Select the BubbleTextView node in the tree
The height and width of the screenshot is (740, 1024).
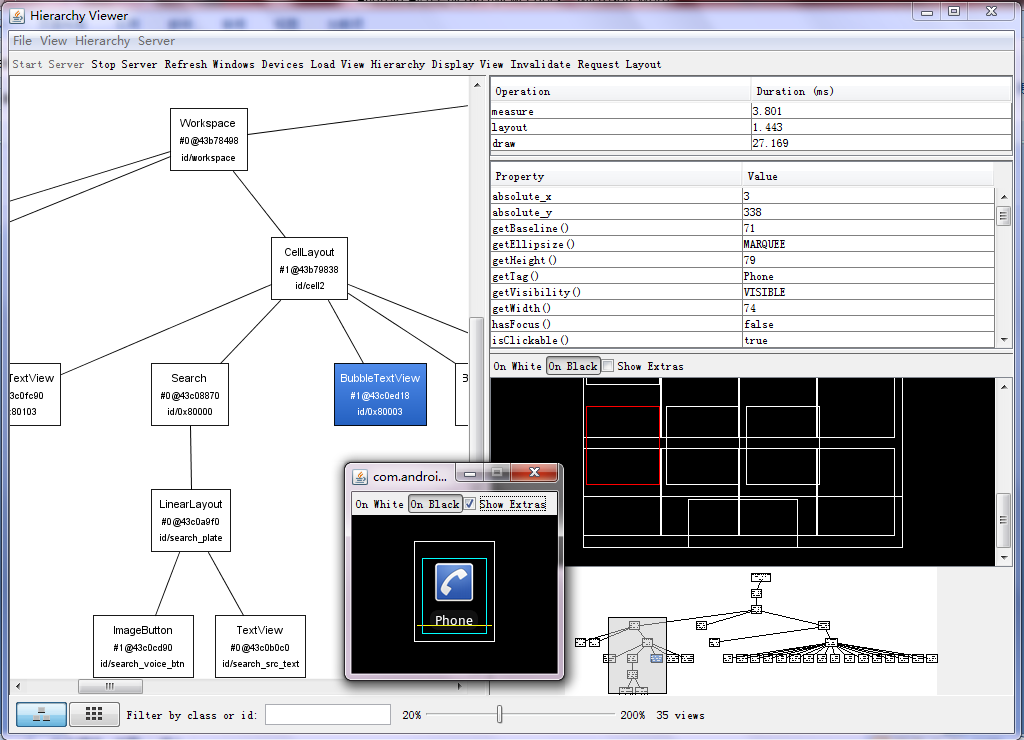[380, 394]
